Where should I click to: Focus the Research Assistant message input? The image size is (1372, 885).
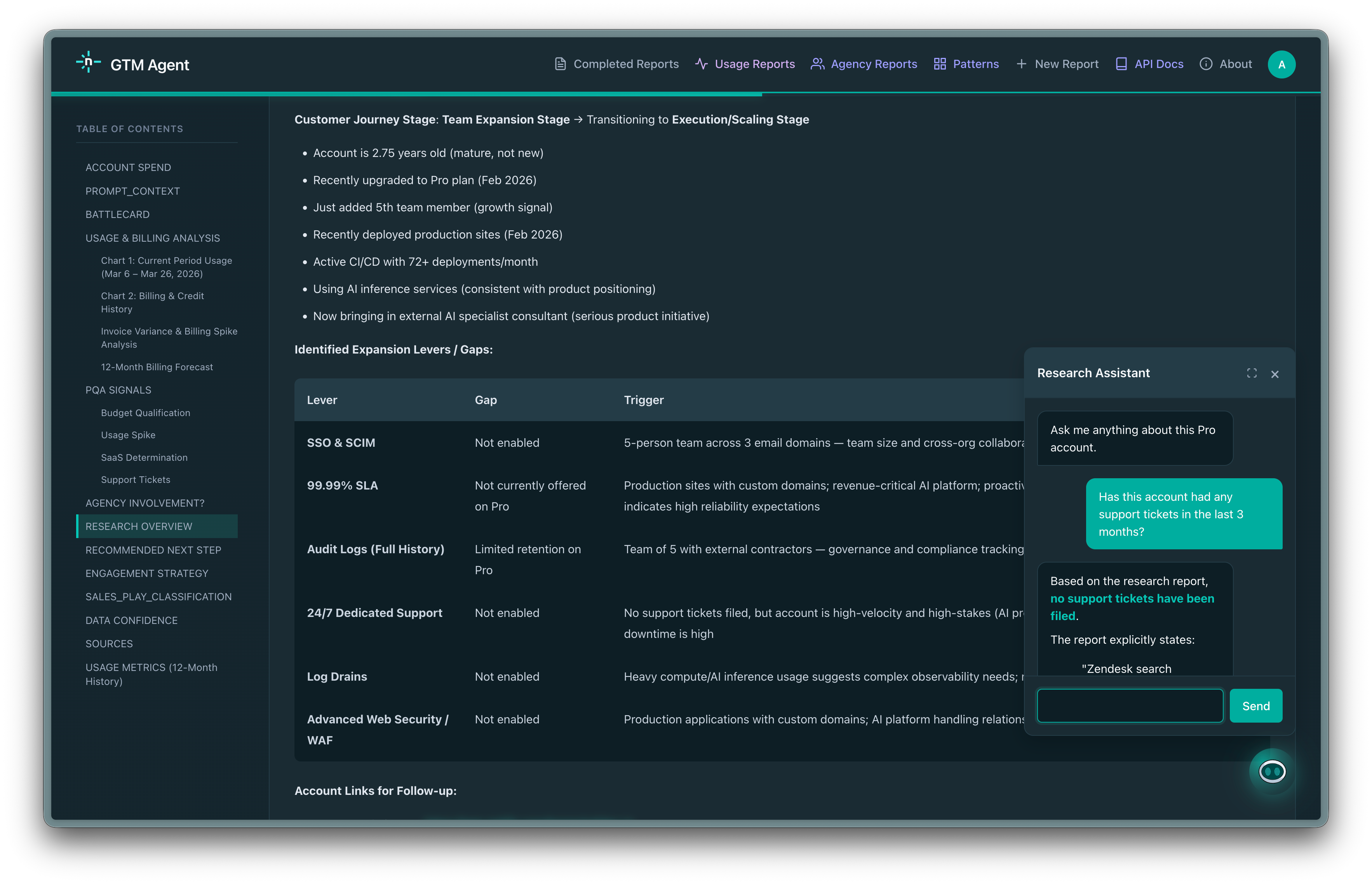pos(1130,706)
